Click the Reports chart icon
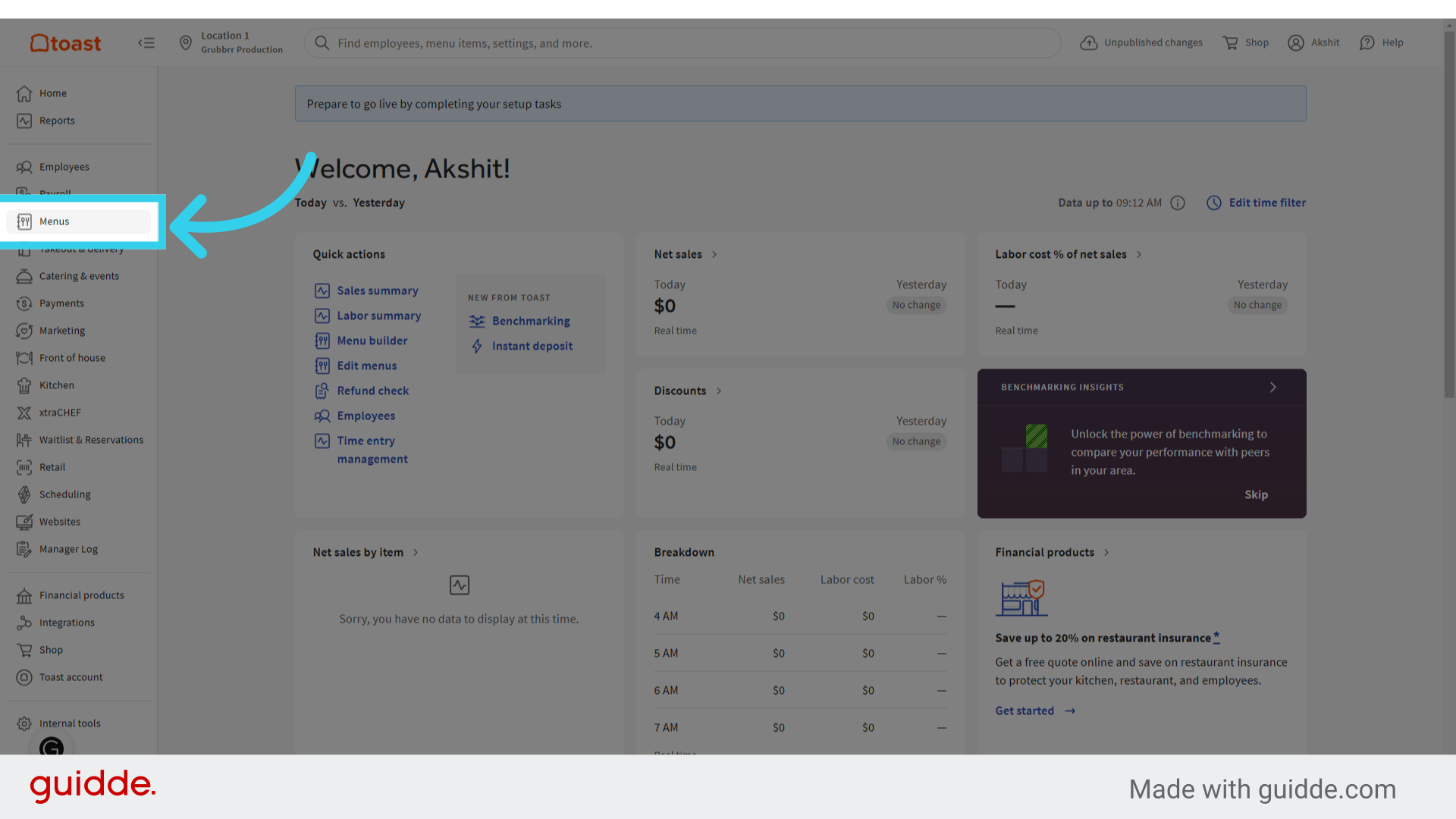The image size is (1456, 819). coord(24,121)
